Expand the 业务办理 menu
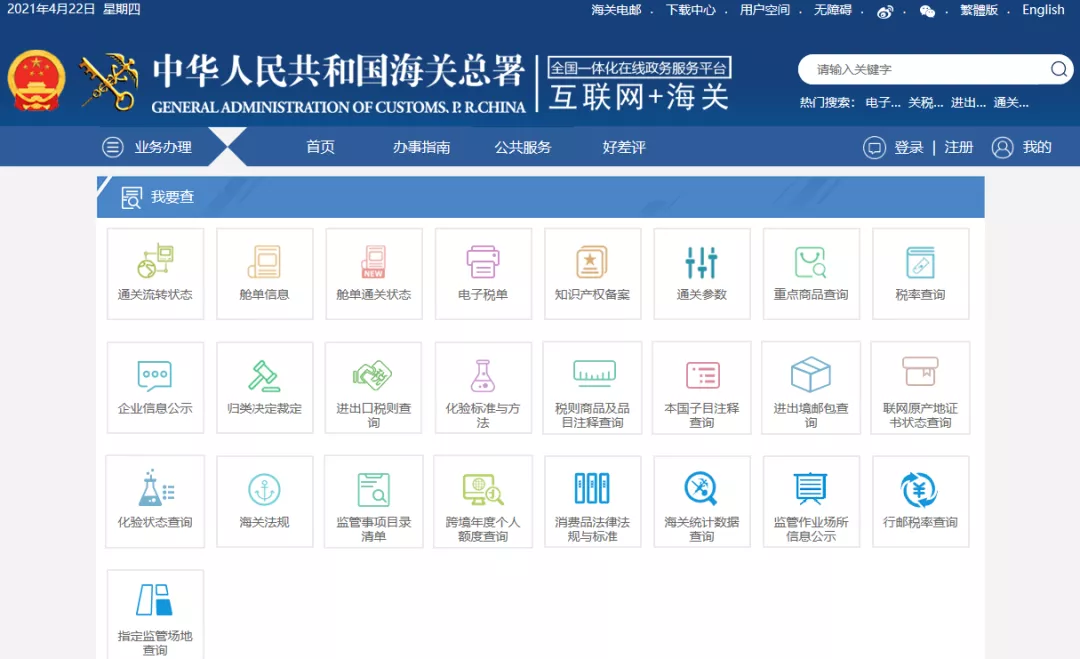1080x659 pixels. coord(147,147)
